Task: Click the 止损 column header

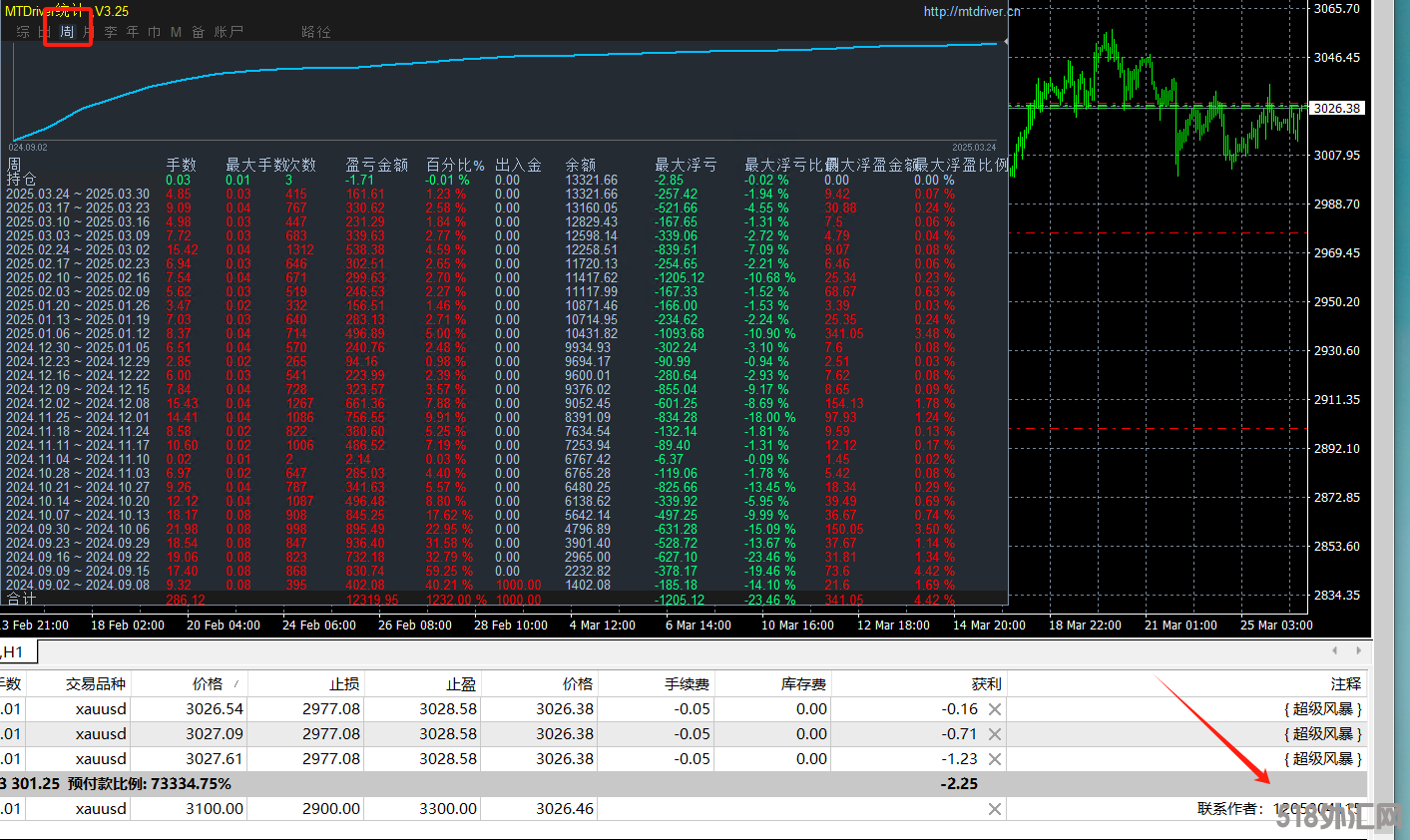Action: [x=344, y=683]
